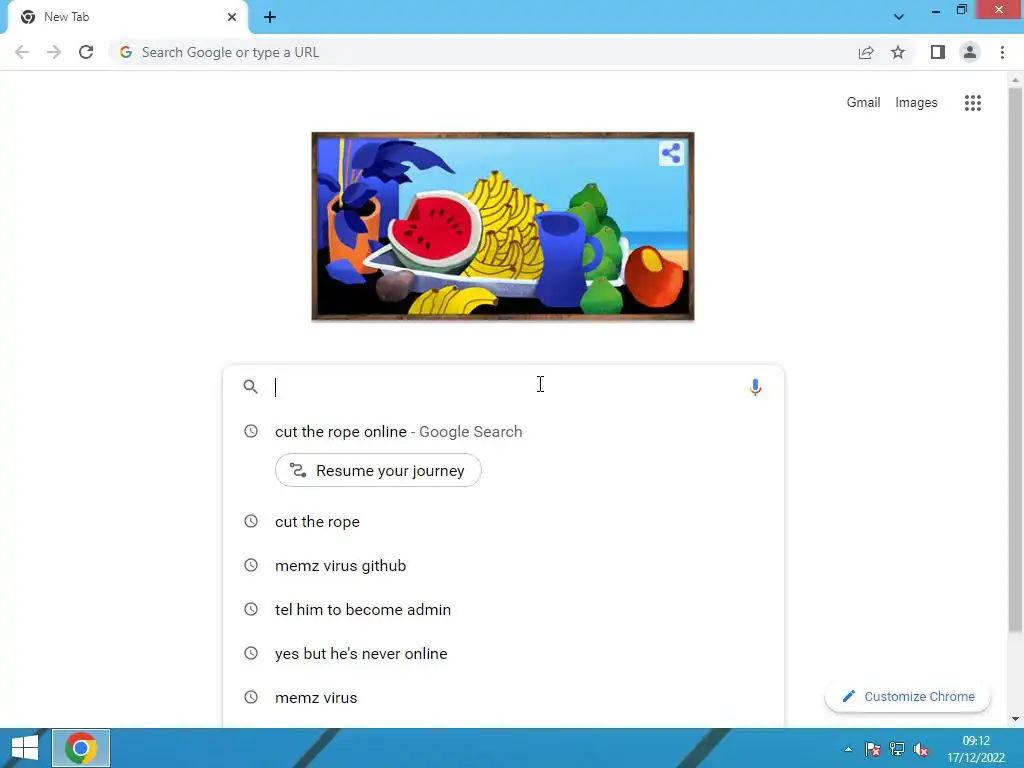Open the network status tray icon
Image resolution: width=1024 pixels, height=768 pixels.
pos(896,749)
